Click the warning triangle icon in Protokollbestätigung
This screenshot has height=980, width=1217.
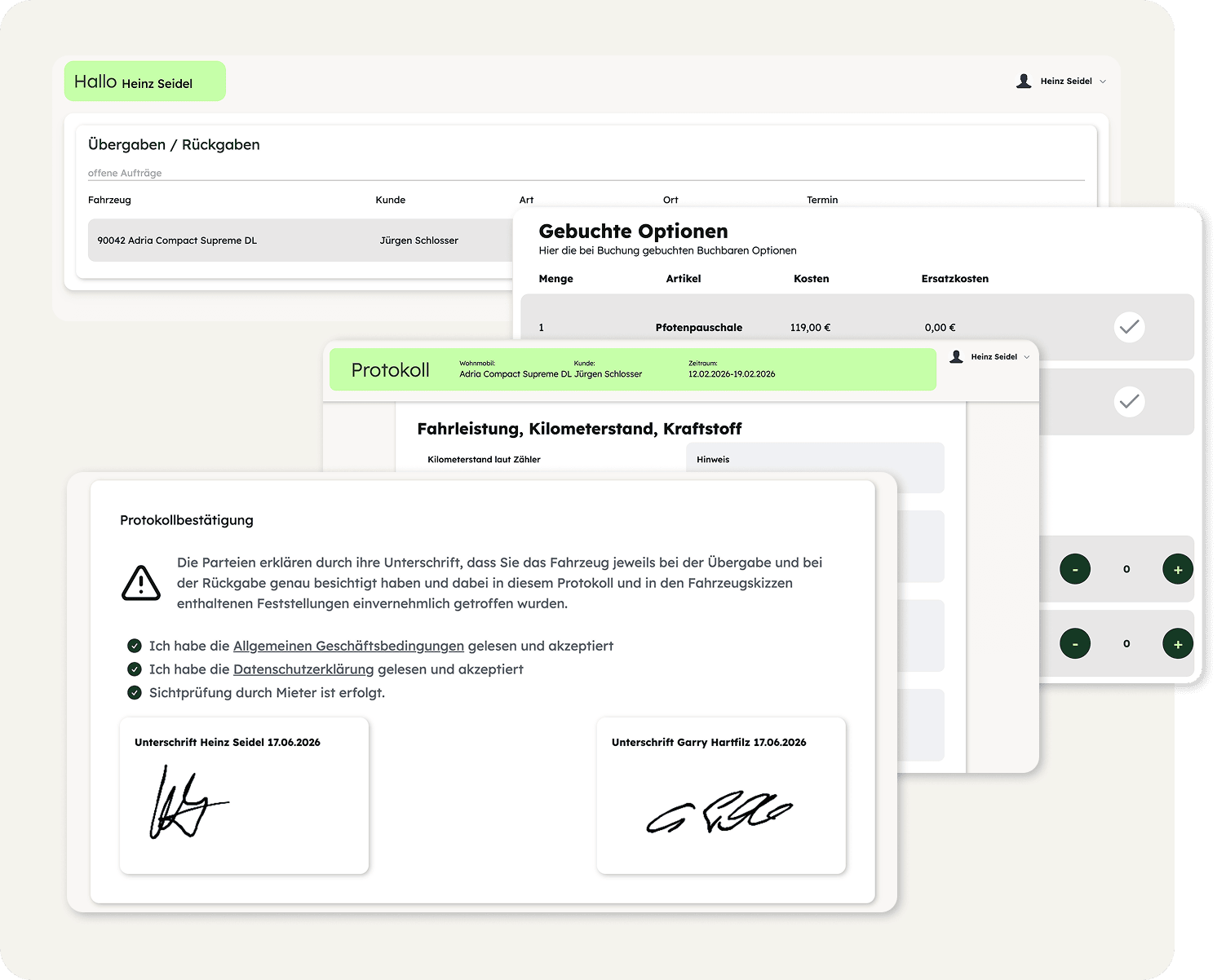click(x=141, y=583)
